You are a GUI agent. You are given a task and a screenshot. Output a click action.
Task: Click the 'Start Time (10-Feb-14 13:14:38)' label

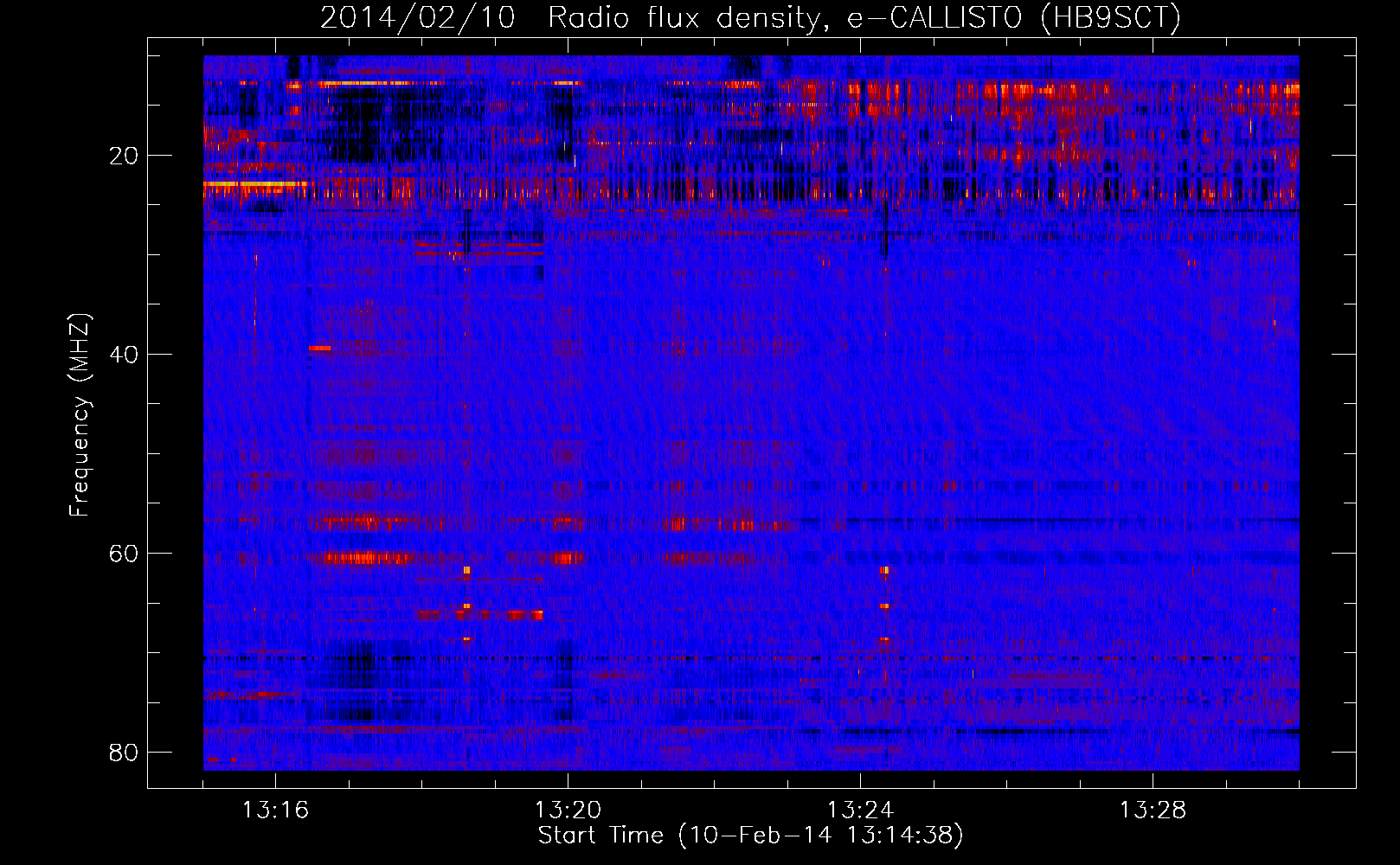pyautogui.click(x=750, y=836)
